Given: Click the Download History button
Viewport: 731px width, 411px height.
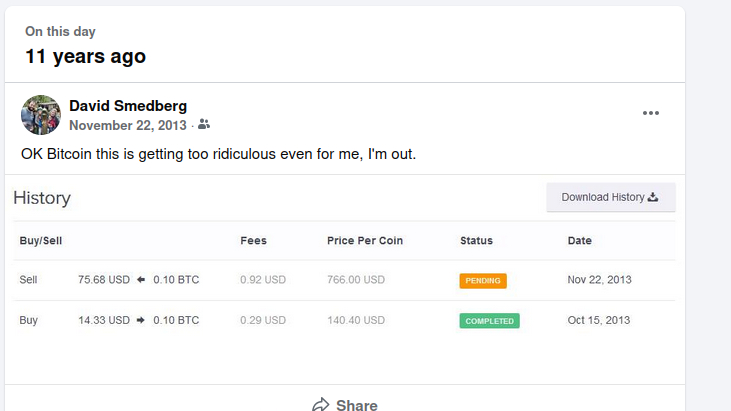Looking at the screenshot, I should pos(610,197).
